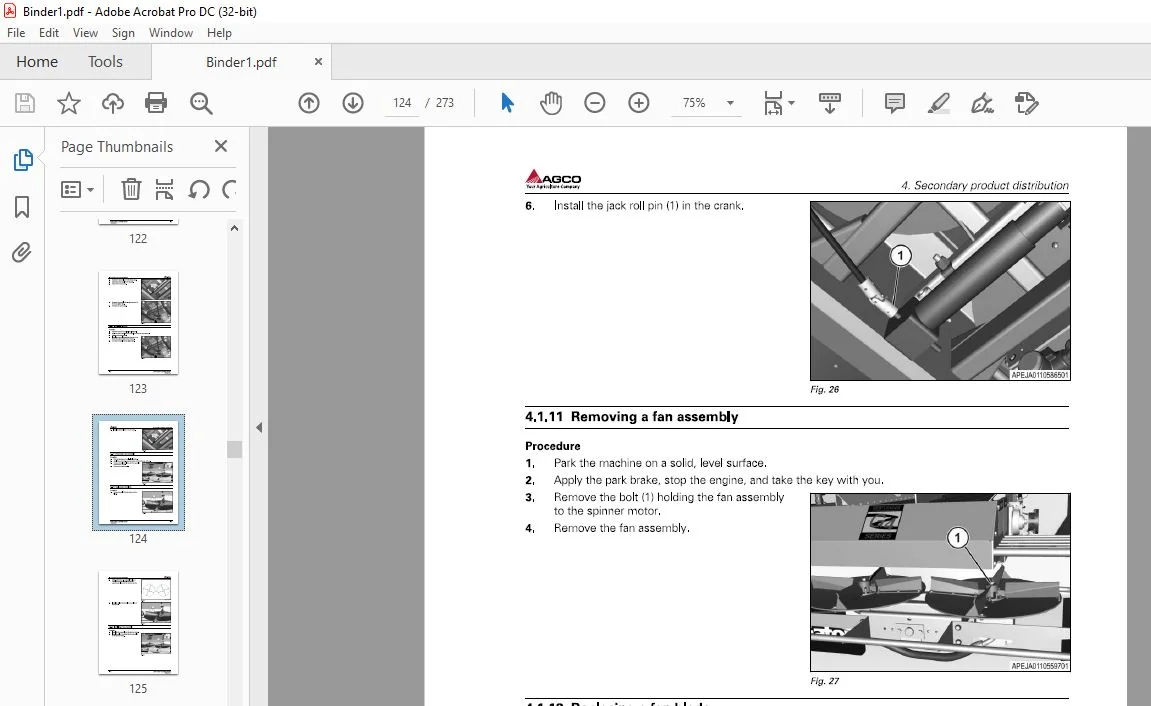Select page 125 thumbnail
Viewport: 1151px width, 706px height.
[x=138, y=623]
